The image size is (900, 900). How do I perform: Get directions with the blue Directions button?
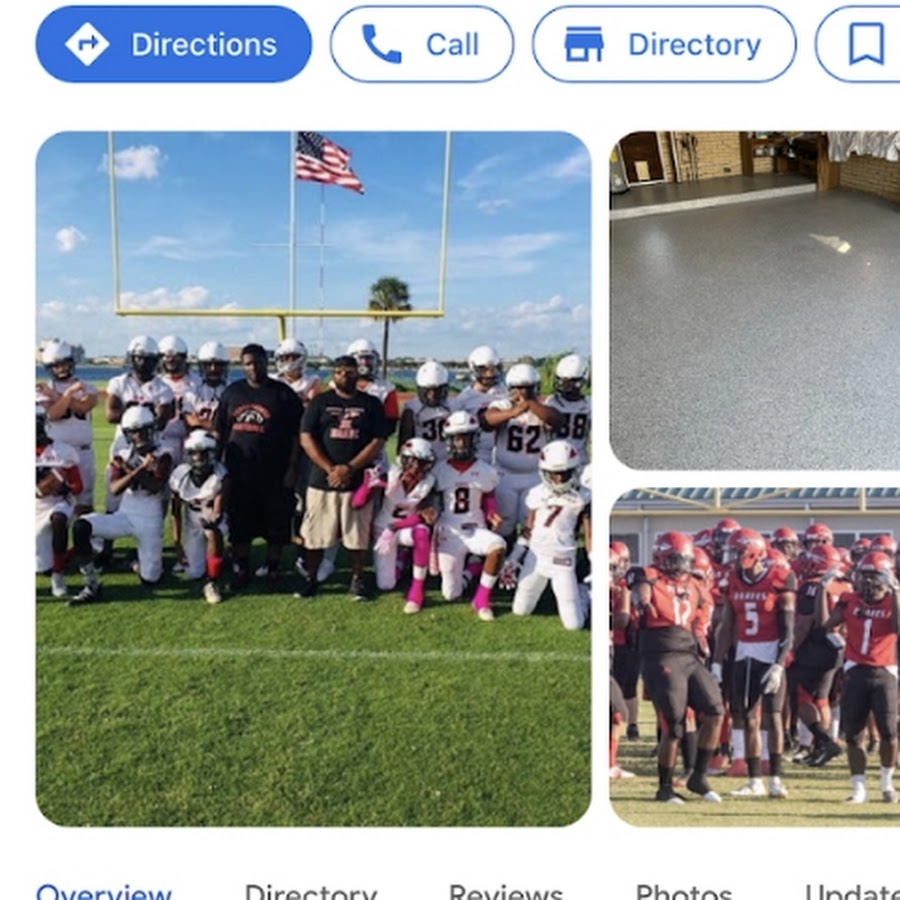pyautogui.click(x=173, y=44)
